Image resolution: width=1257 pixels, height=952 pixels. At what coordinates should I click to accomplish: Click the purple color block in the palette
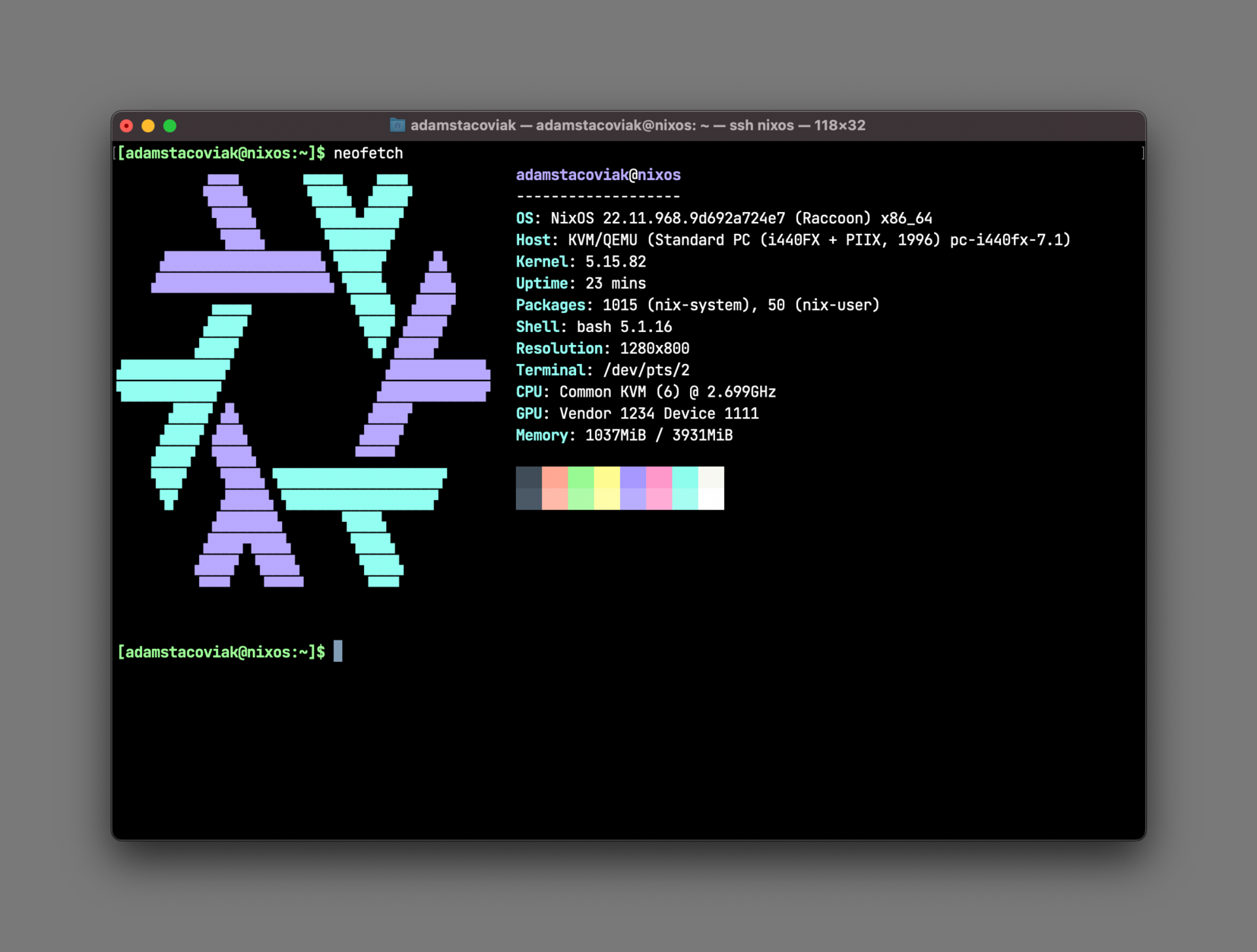(x=633, y=489)
